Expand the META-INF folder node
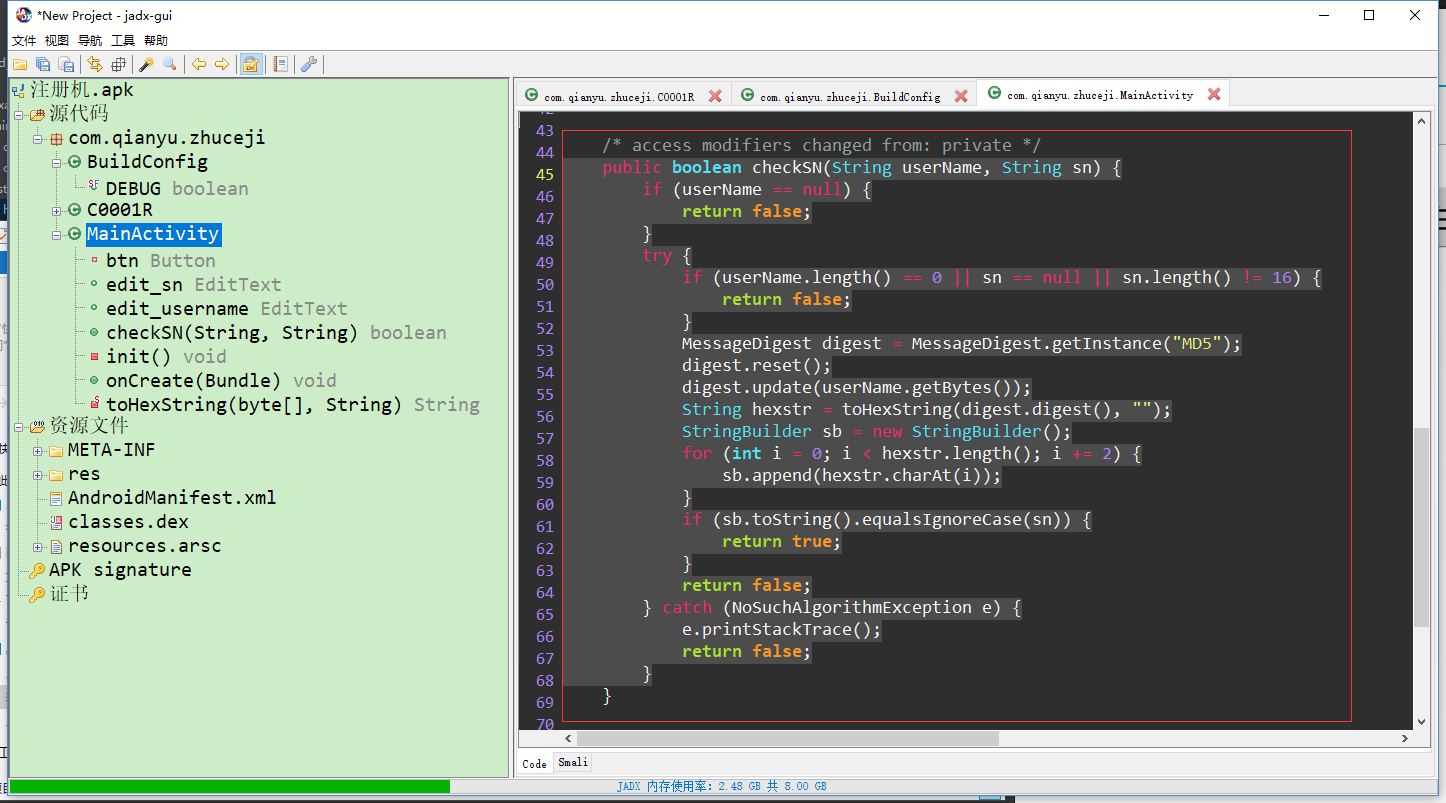Screen dimensions: 1446x803 (38, 450)
